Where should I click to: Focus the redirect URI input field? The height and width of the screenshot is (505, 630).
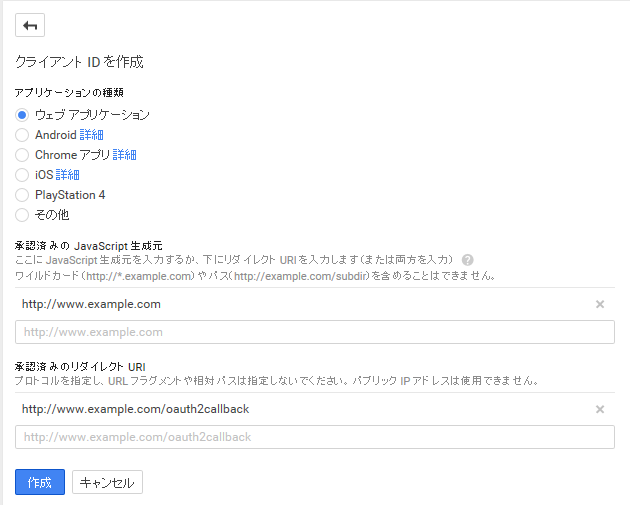(x=315, y=437)
